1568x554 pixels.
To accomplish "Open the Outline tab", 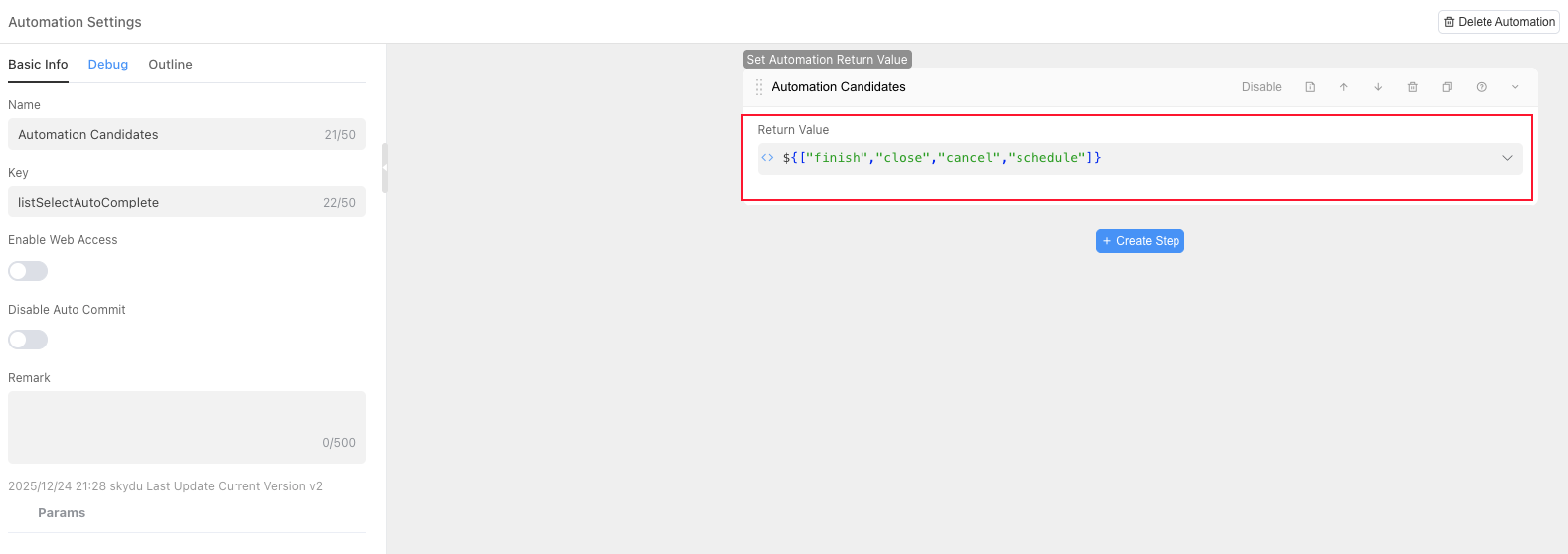I will [170, 65].
